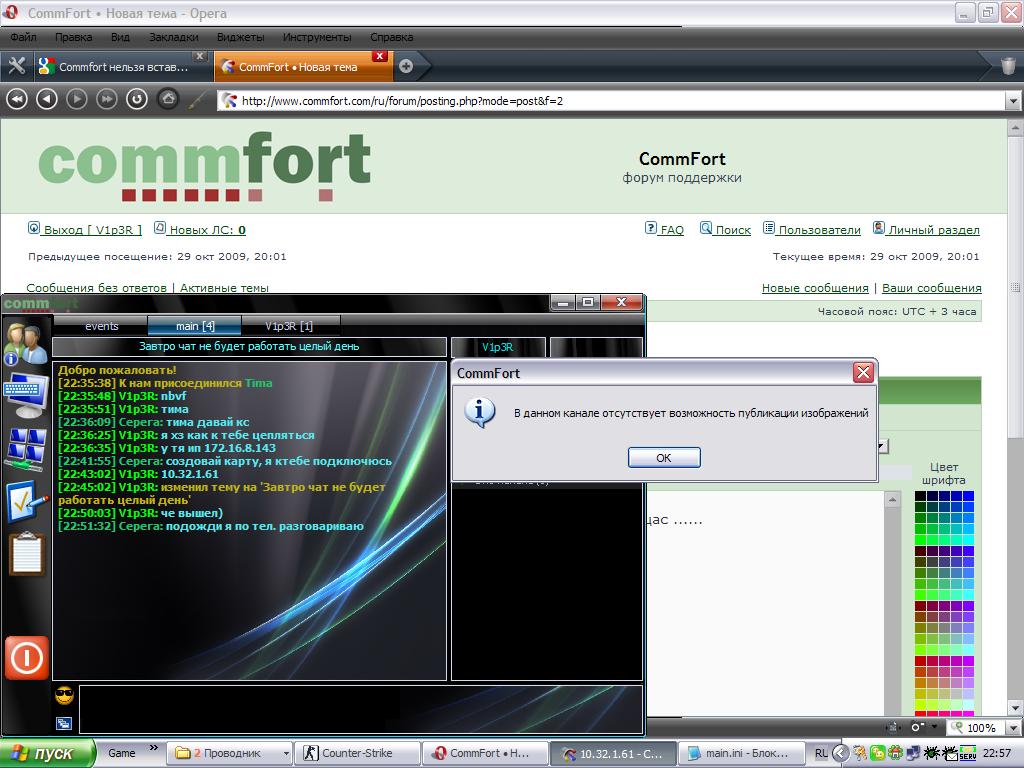Open the Закладки menu in Opera

point(173,37)
